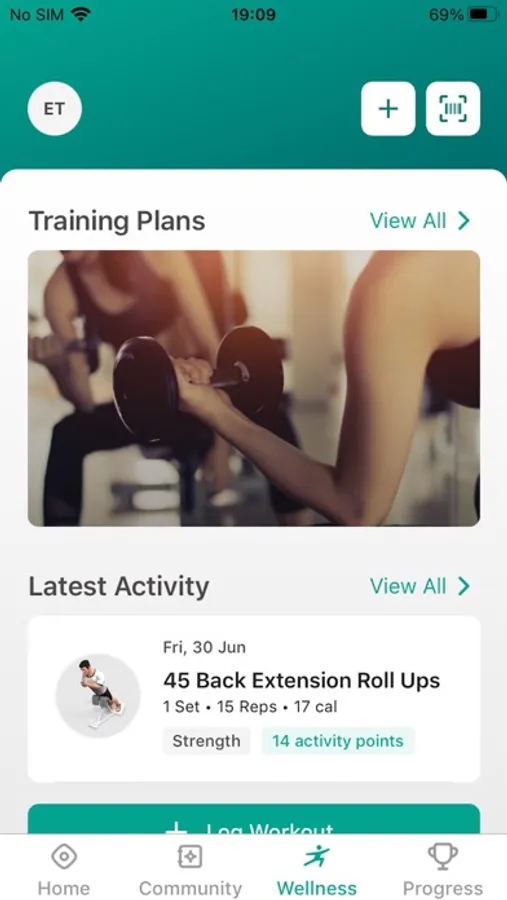Expand Latest Activity using the chevron arrow
Viewport: 507px width, 900px height.
click(x=464, y=586)
